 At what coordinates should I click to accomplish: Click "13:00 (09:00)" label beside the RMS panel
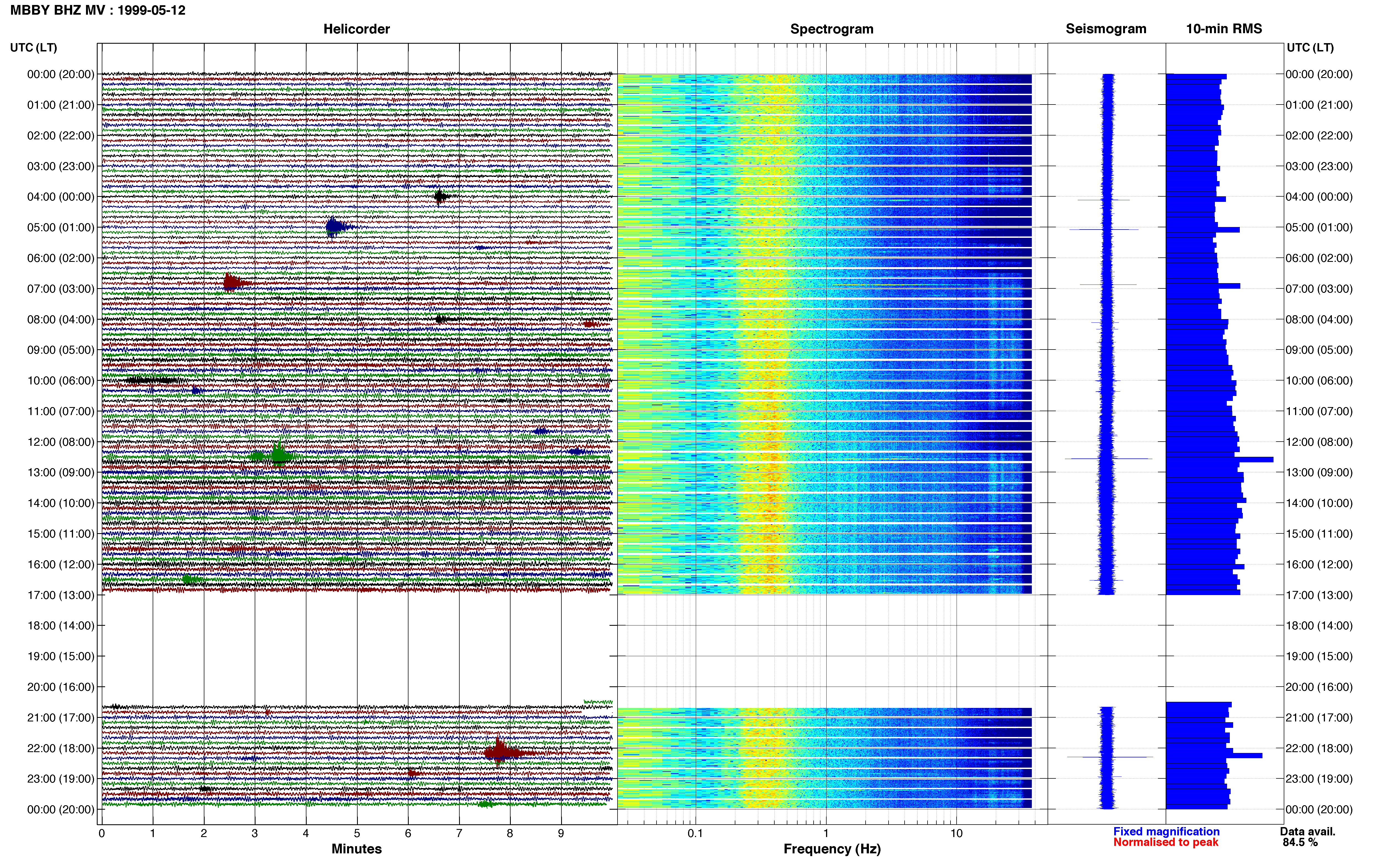[x=1319, y=473]
